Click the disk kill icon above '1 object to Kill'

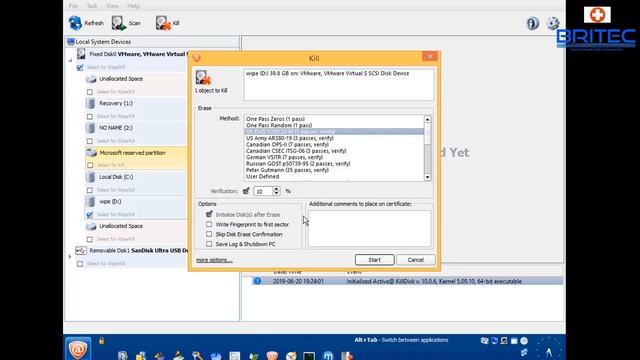tap(203, 78)
